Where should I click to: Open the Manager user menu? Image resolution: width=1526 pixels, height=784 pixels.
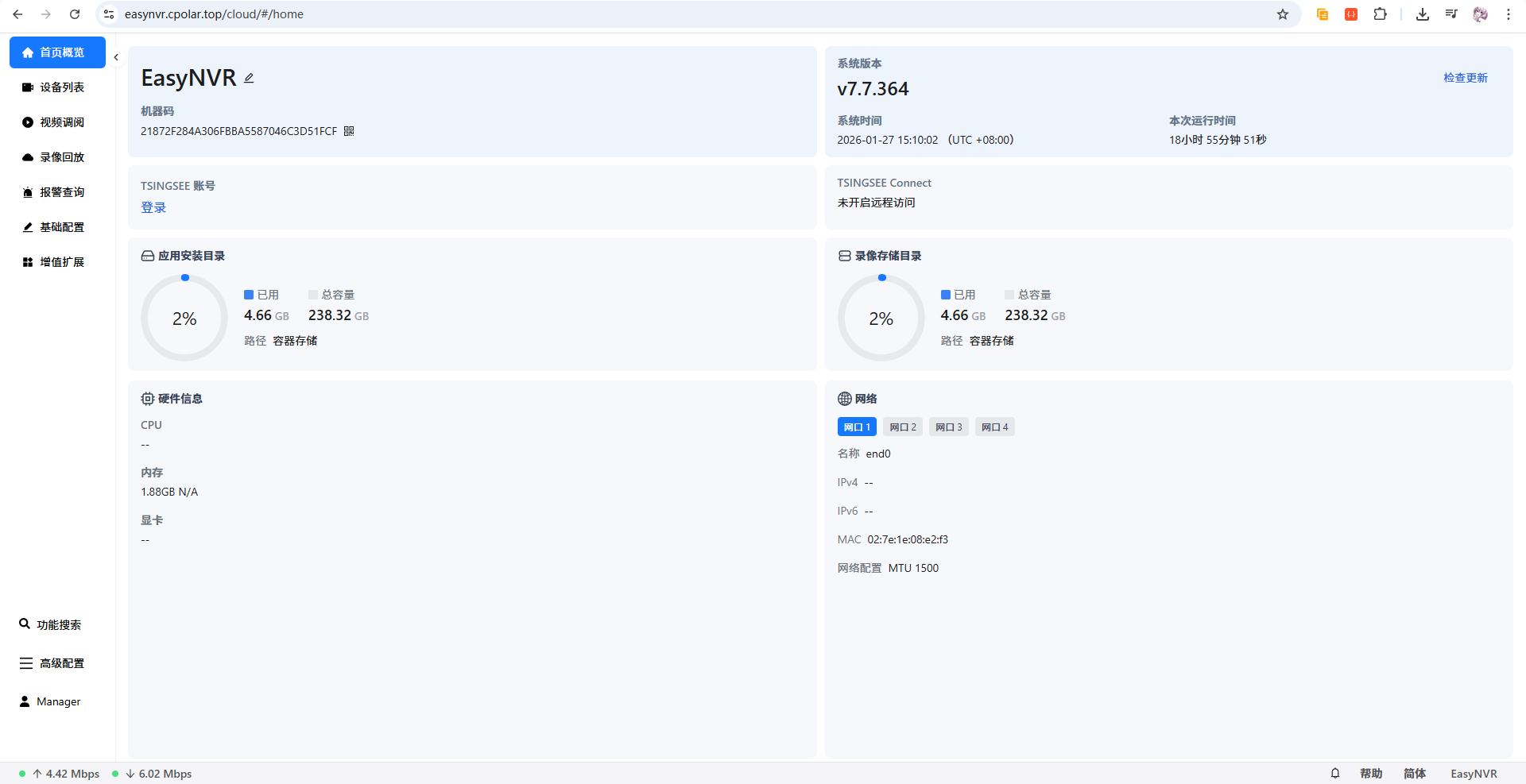tap(51, 701)
